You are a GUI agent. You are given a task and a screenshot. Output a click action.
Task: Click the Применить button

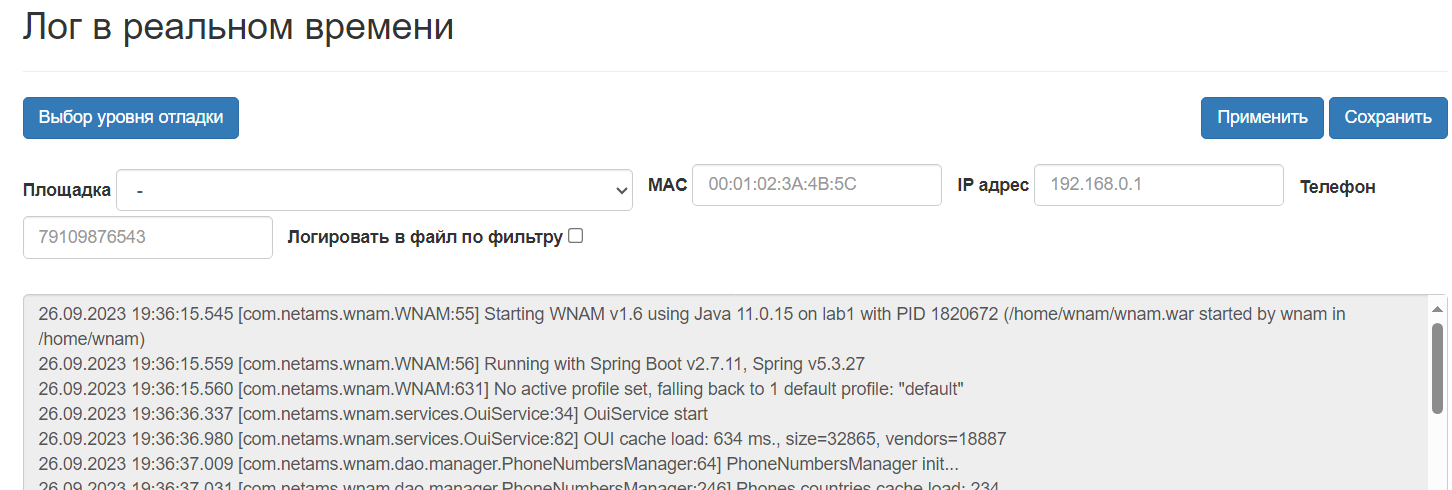[1262, 118]
